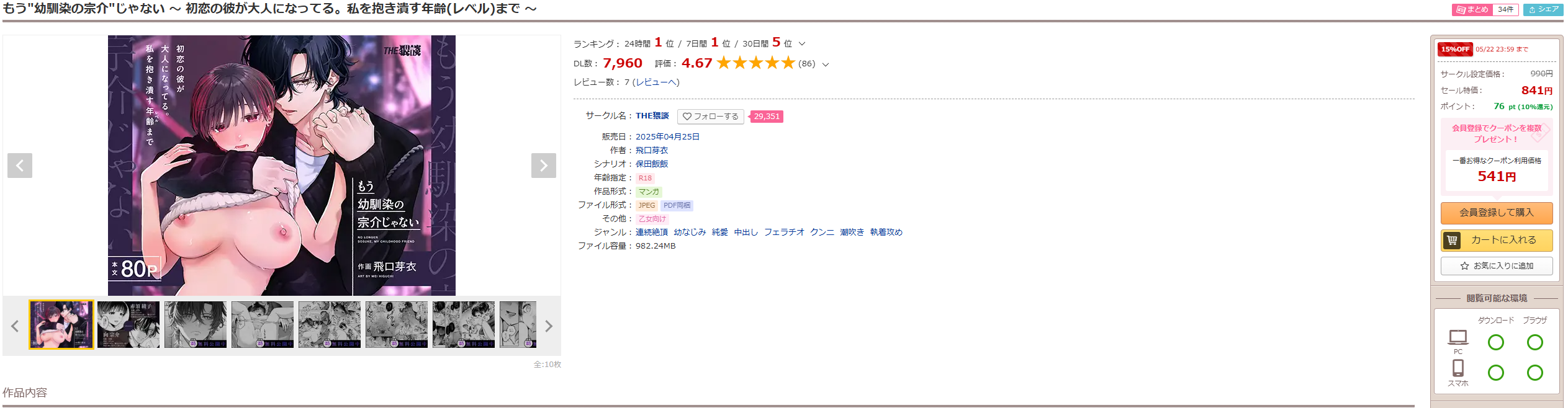Viewport: 1568px width, 408px height.
Task: Open the THE猥談 circle page link
Action: tap(652, 116)
